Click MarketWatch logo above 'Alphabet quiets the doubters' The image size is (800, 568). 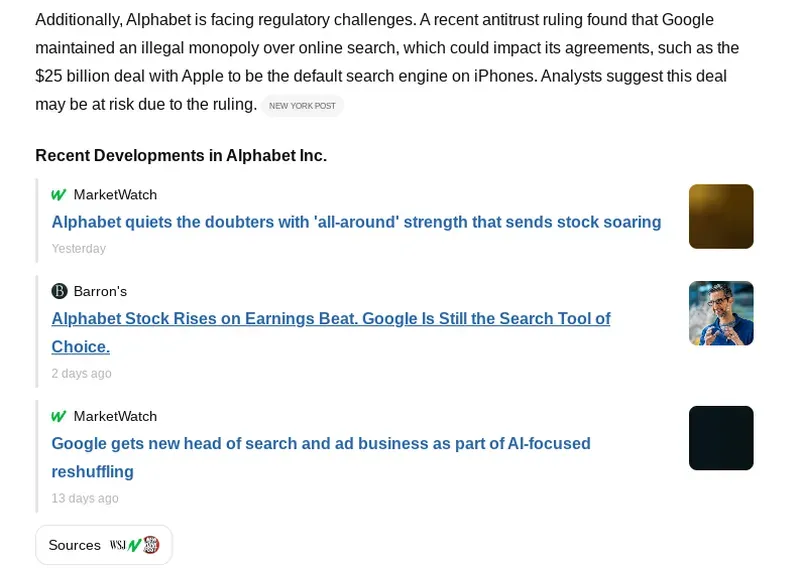pos(59,195)
